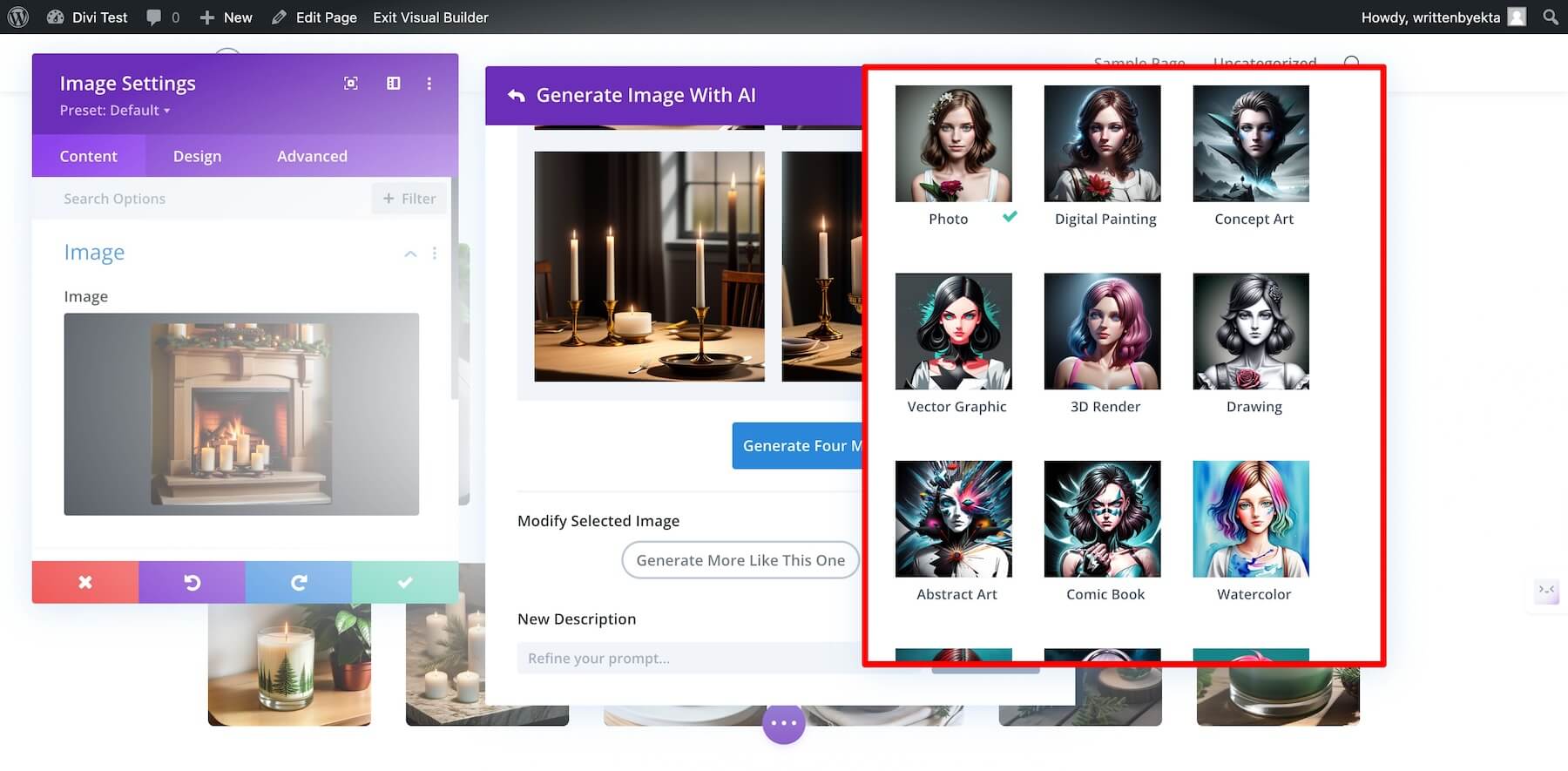
Task: Click the Filter button
Action: click(409, 199)
